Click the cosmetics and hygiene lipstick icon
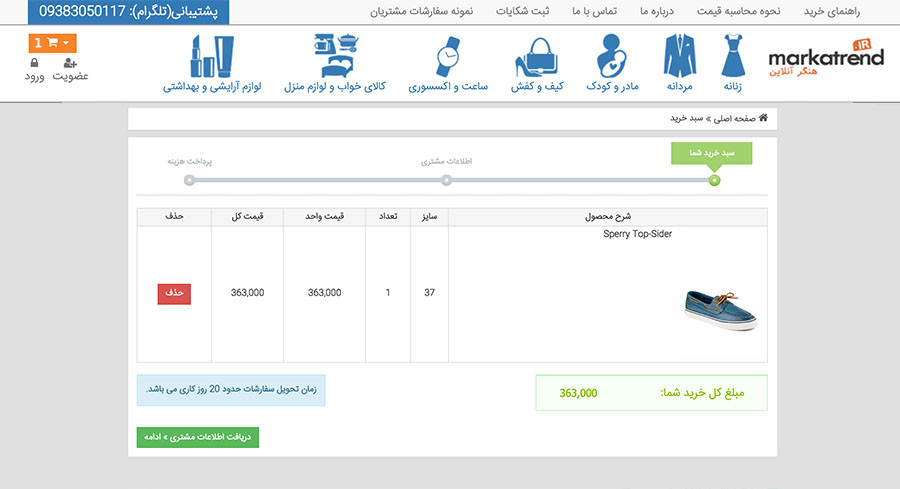The width and height of the screenshot is (900, 489). [212, 56]
